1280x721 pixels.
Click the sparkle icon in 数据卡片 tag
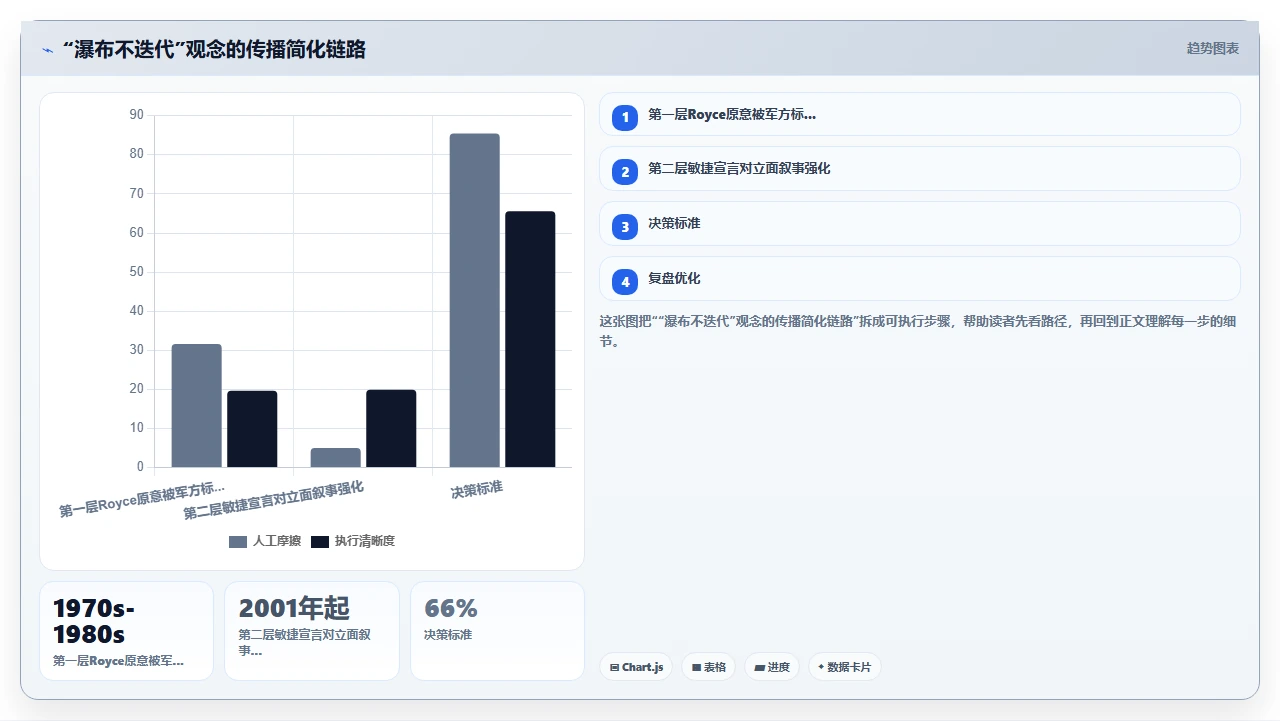[821, 667]
